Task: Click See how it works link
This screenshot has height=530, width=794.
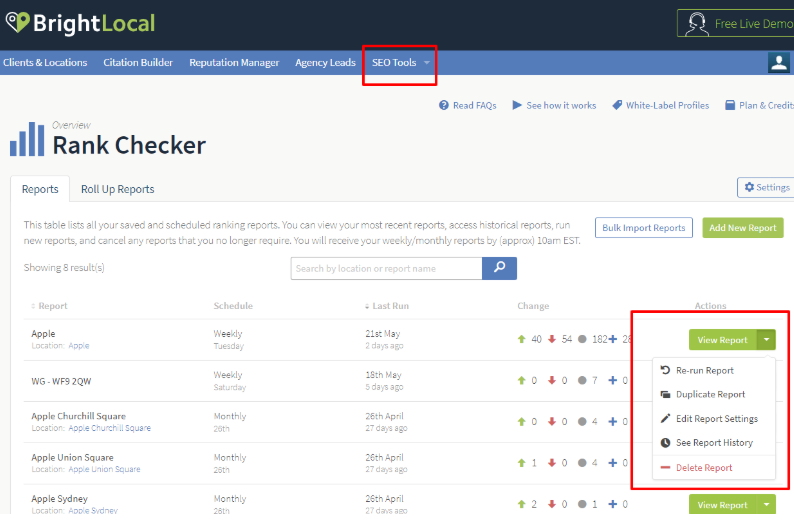Action: (554, 105)
